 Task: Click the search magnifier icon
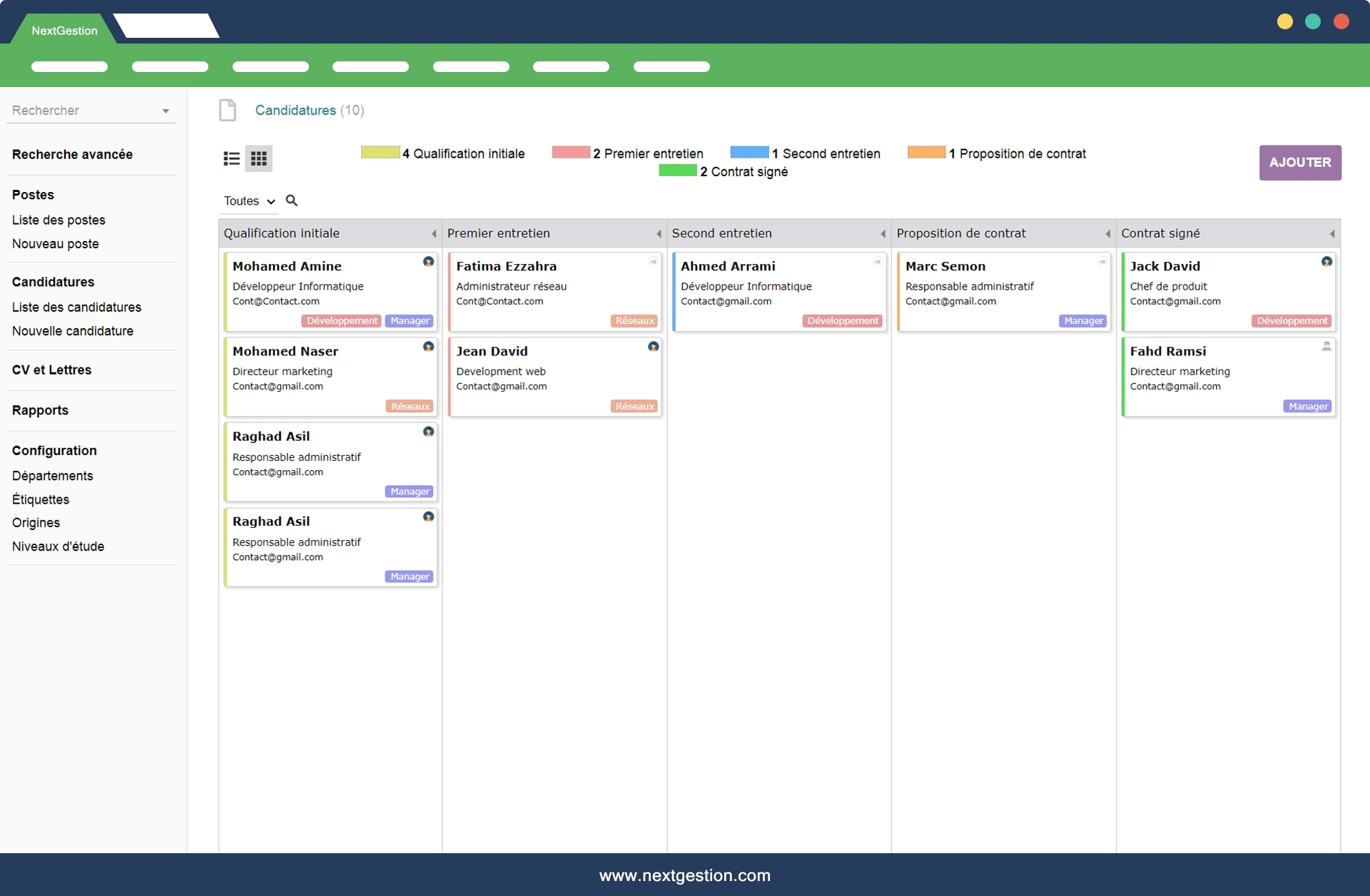coord(292,200)
